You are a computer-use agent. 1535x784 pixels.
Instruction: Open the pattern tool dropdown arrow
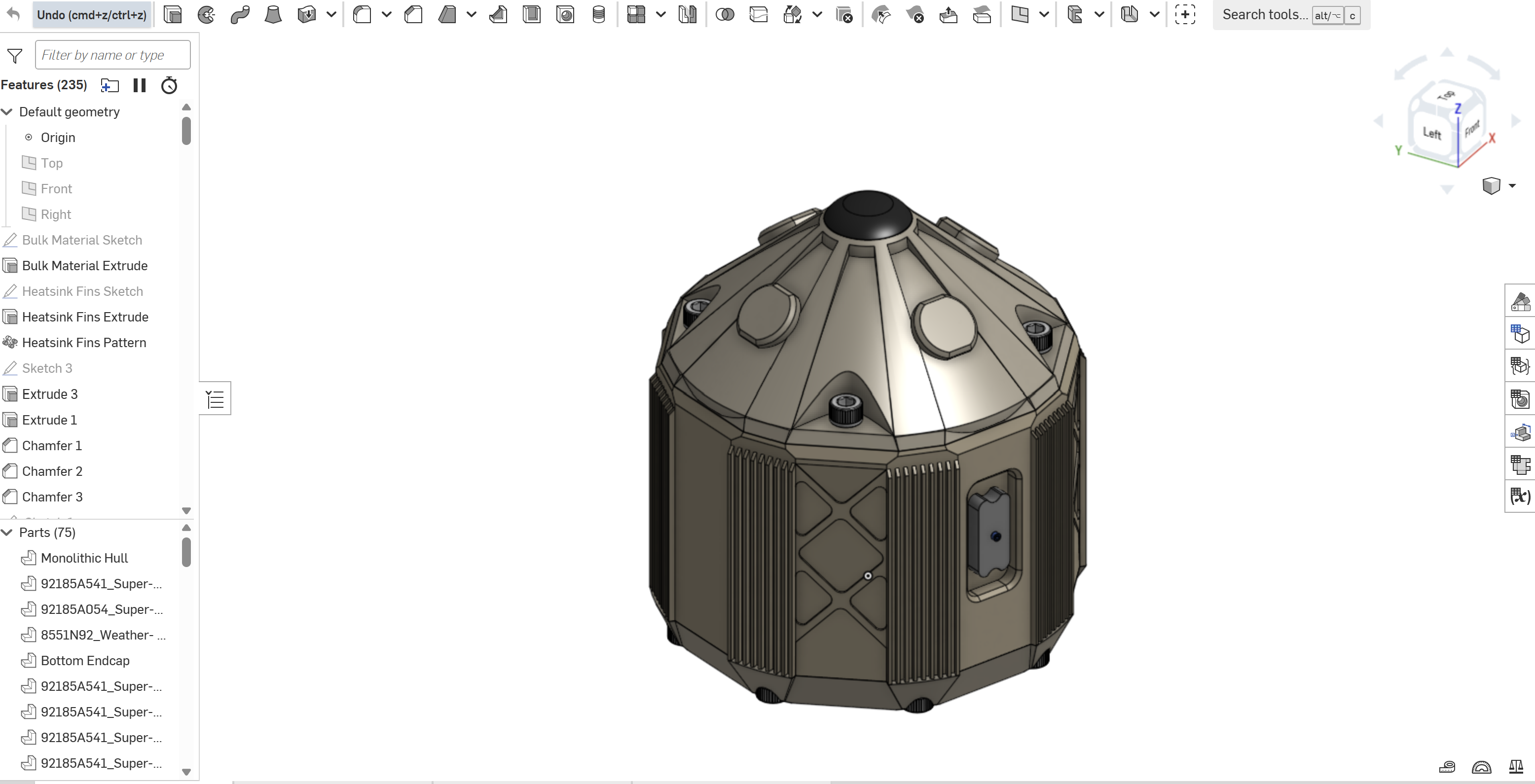pyautogui.click(x=661, y=14)
